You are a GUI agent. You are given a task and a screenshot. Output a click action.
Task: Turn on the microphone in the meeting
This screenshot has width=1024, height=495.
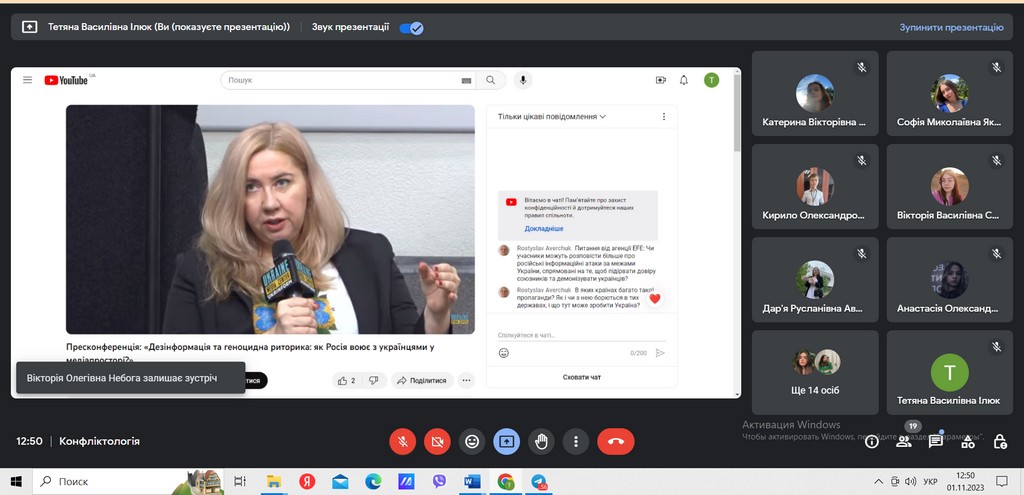[x=403, y=440]
